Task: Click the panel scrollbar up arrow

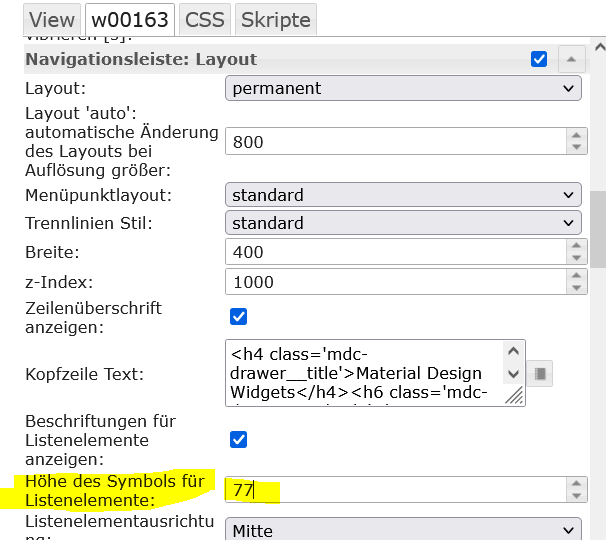Action: point(599,48)
